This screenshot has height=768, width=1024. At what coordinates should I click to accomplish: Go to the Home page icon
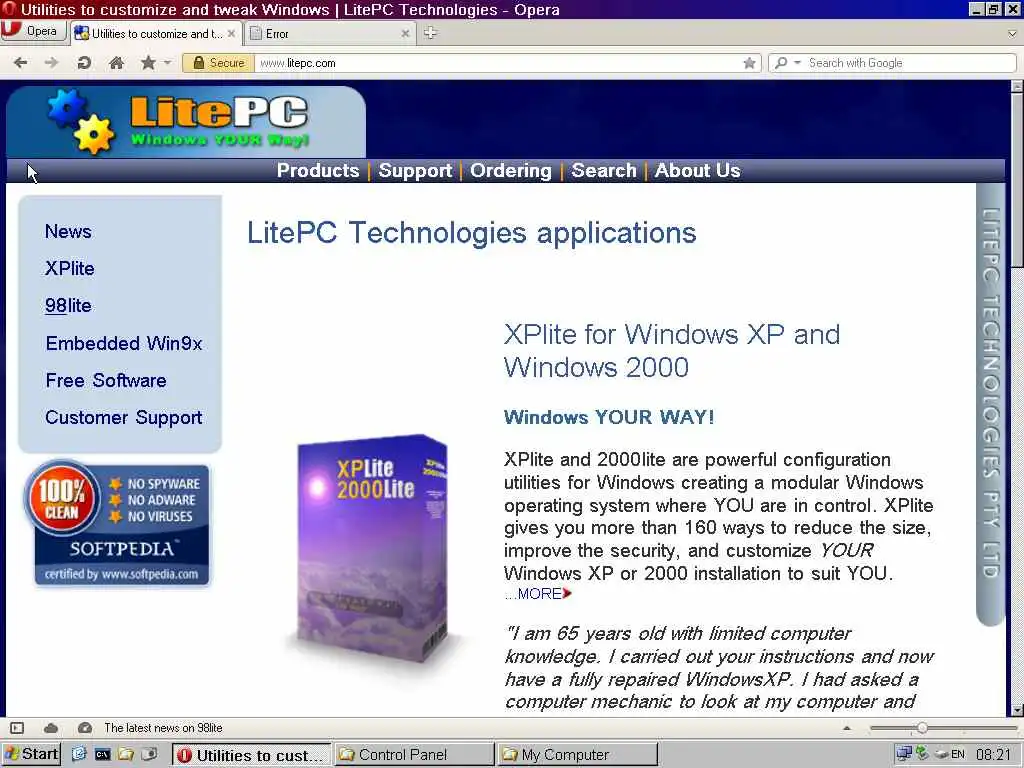pos(116,63)
